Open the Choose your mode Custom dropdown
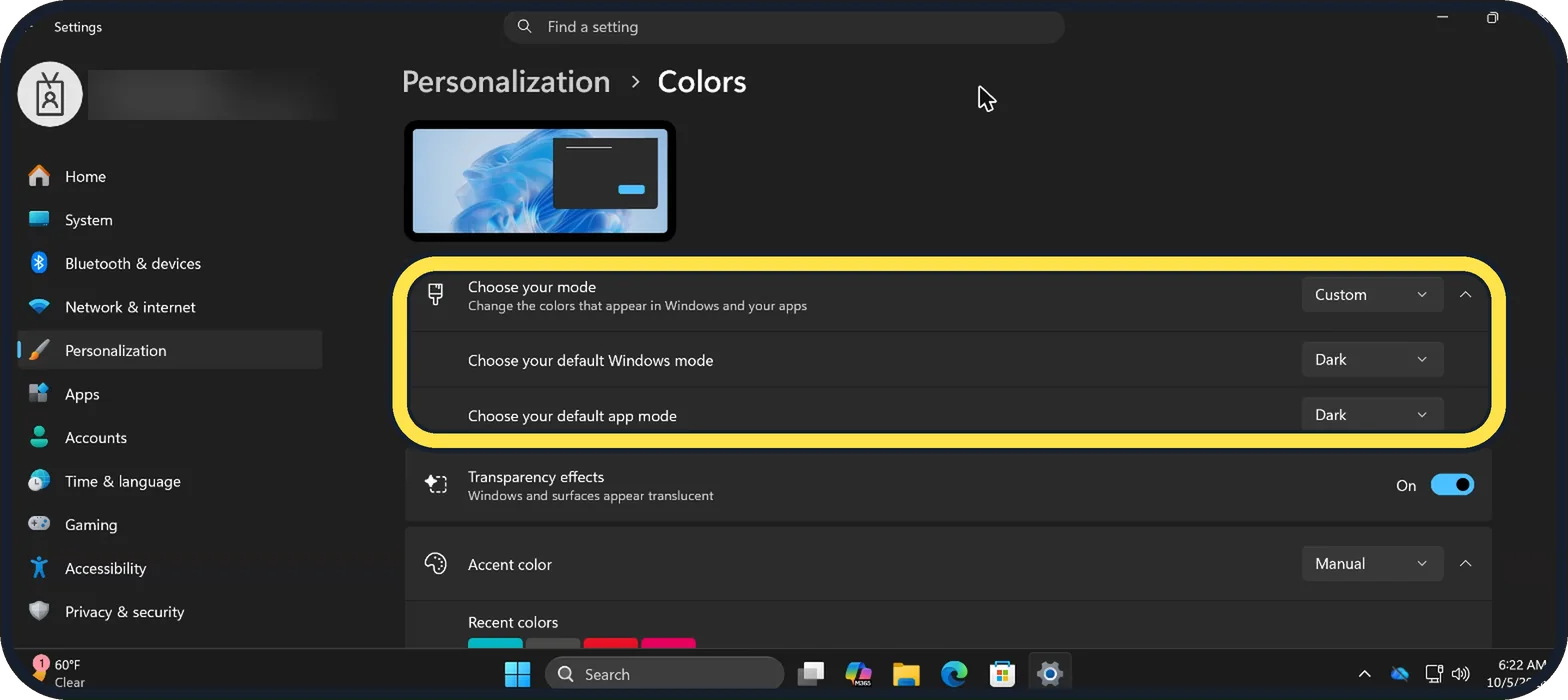The height and width of the screenshot is (700, 1568). coord(1372,295)
